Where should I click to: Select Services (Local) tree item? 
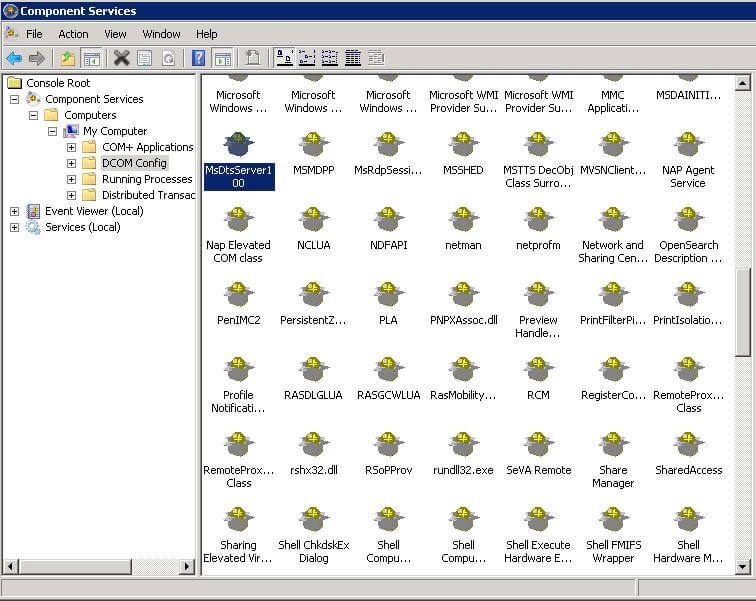tap(82, 227)
